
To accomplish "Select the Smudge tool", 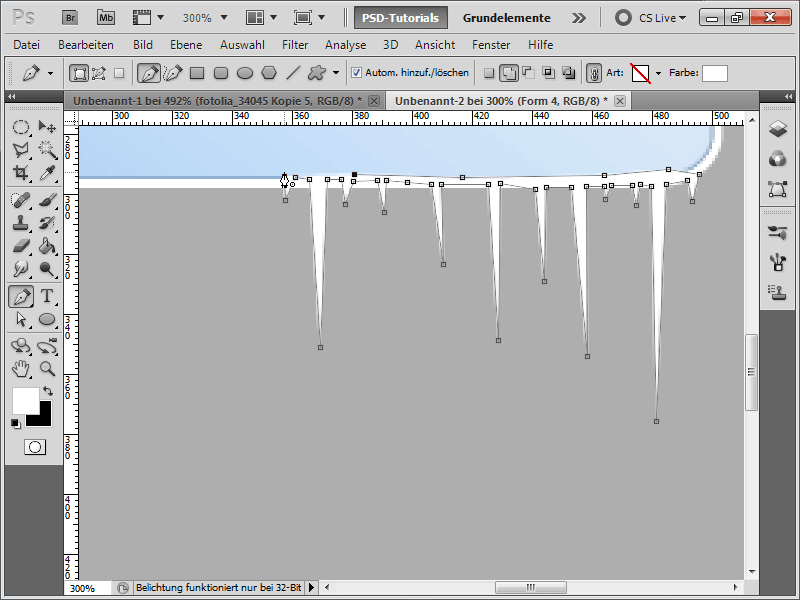I will (21, 269).
